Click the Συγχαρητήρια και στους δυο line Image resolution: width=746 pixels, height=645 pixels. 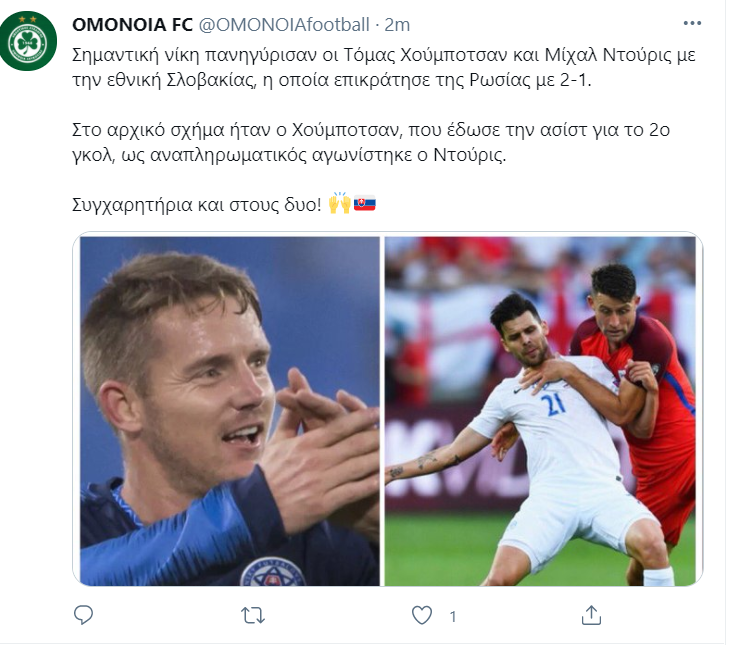pos(197,205)
